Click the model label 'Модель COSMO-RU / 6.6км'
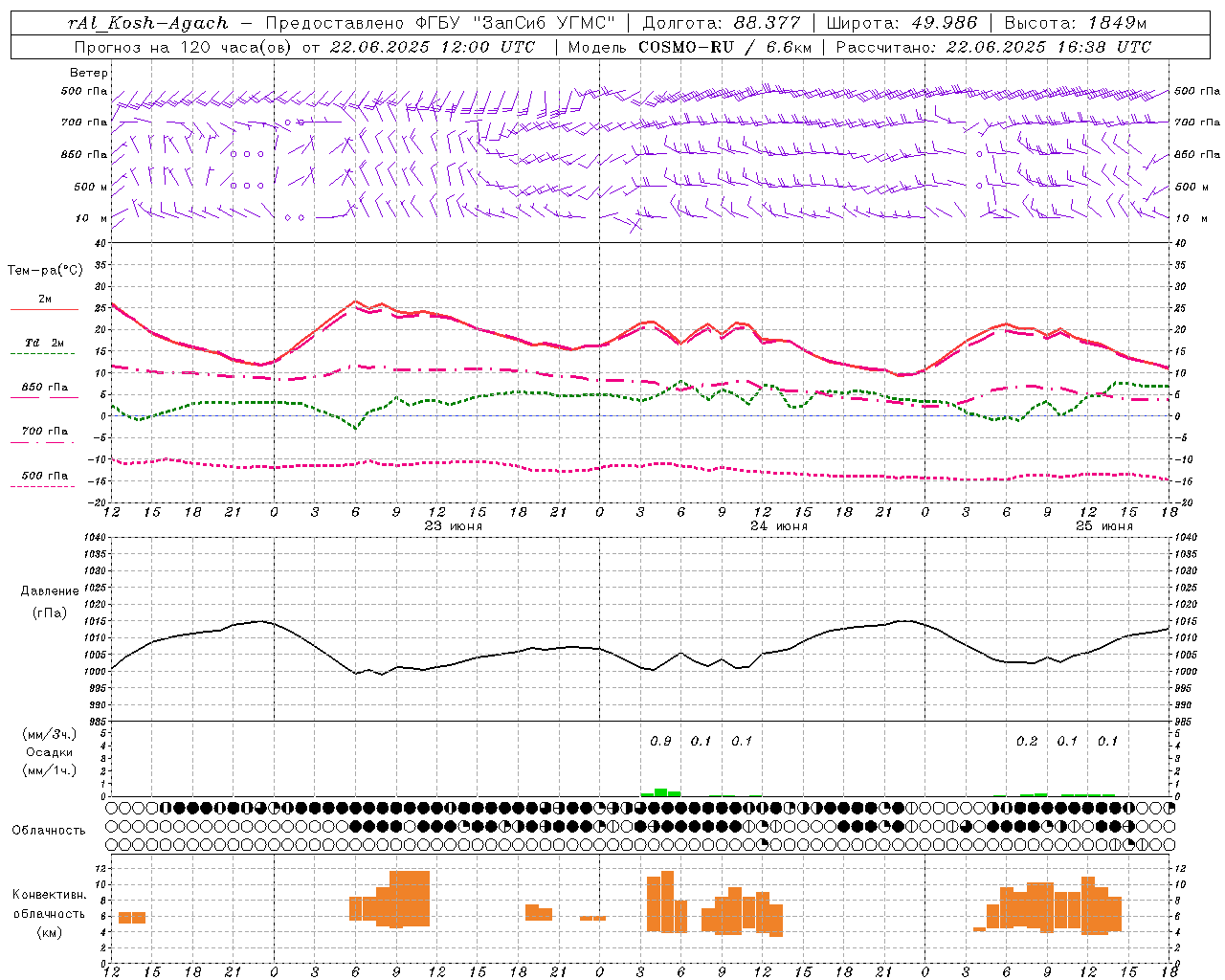Viewport: 1225px width, 980px height. click(x=689, y=47)
